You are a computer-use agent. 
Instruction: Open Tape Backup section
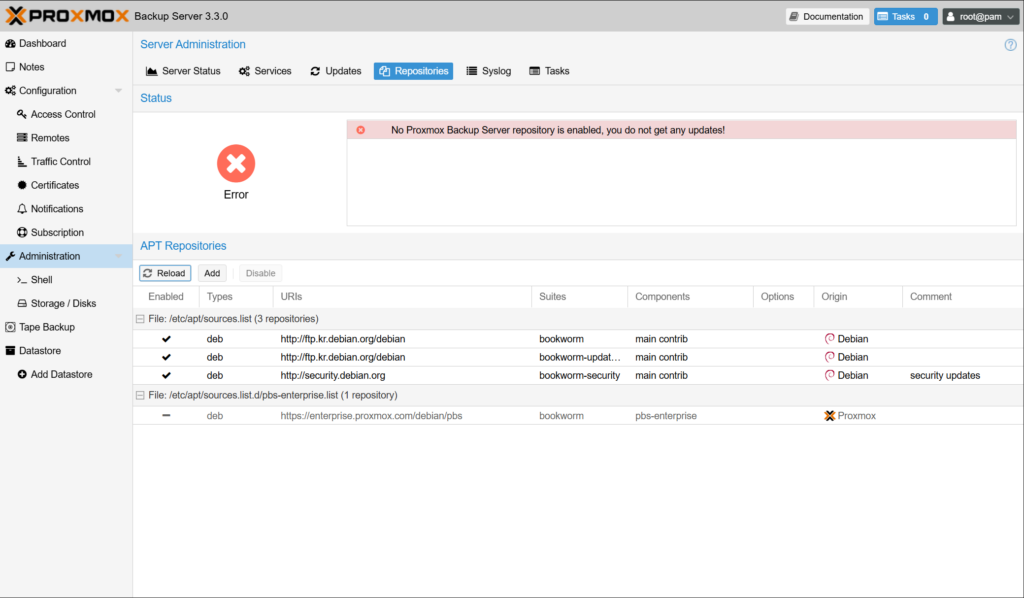click(46, 327)
